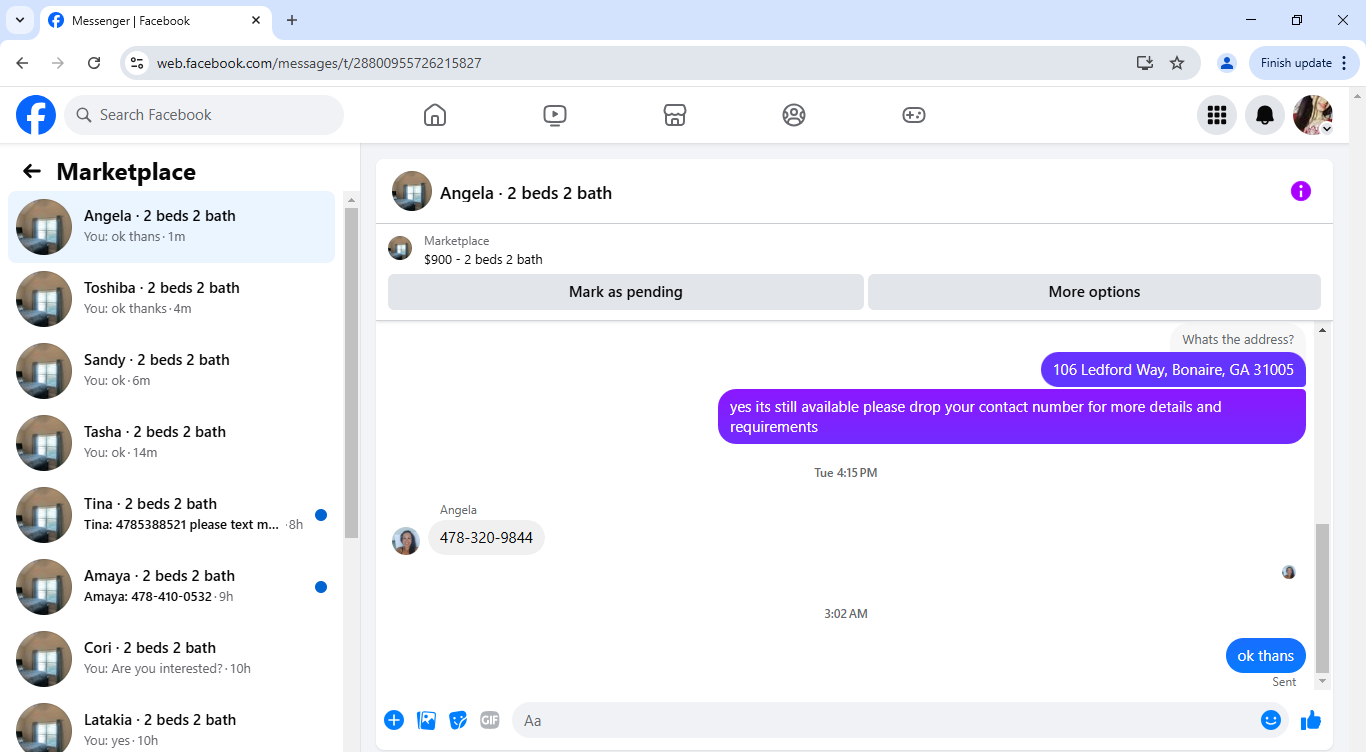Open conversation information purple icon
1366x752 pixels.
click(1301, 191)
